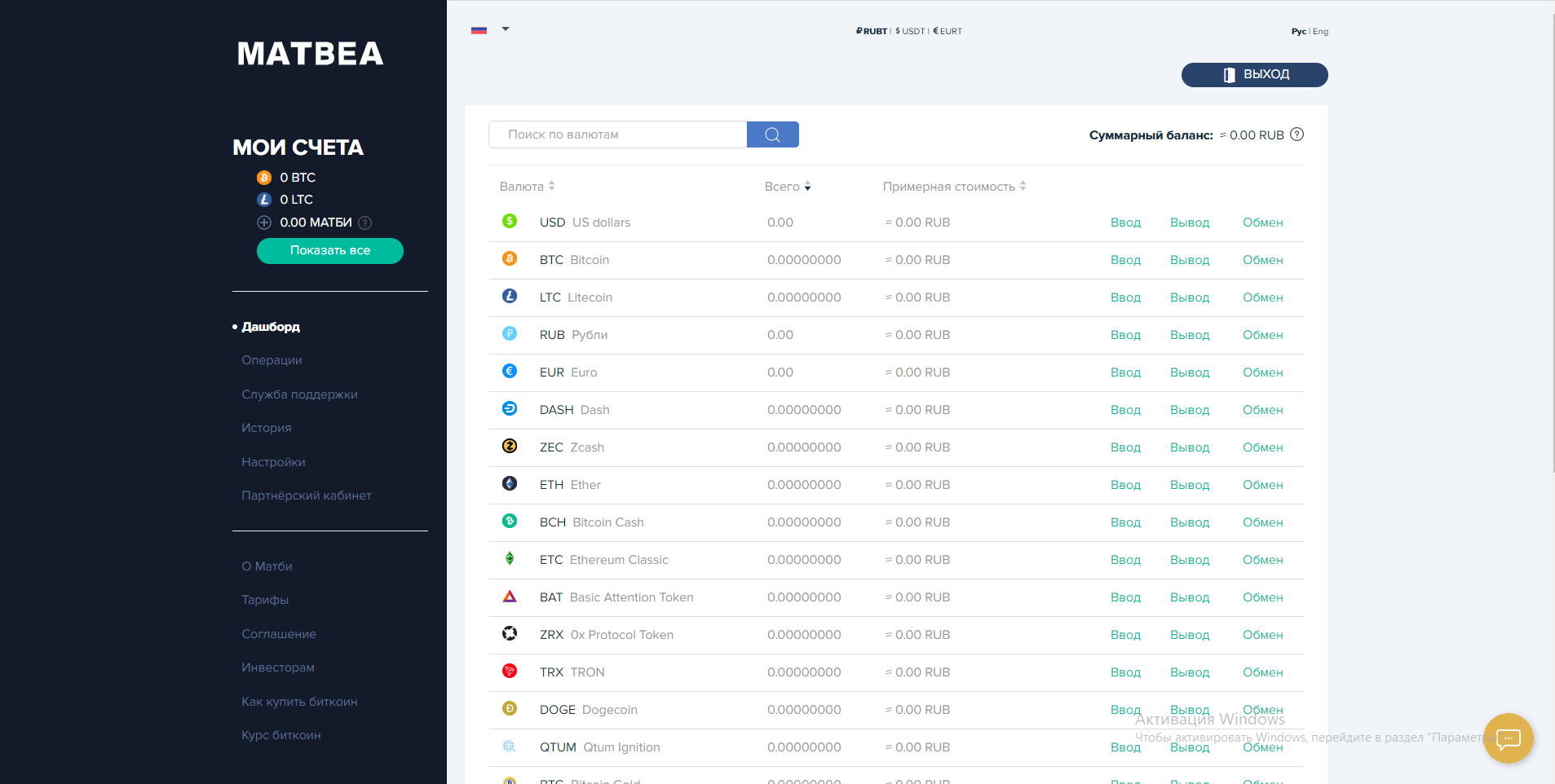Click the RUB ruble coin icon
The image size is (1555, 784).
coord(510,333)
